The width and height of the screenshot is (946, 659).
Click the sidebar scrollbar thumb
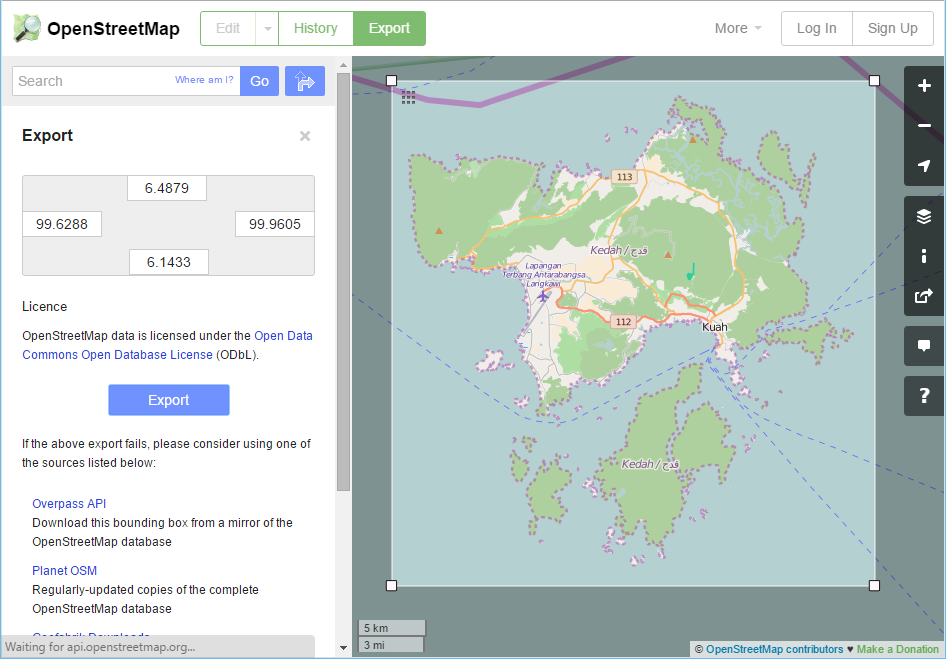343,282
